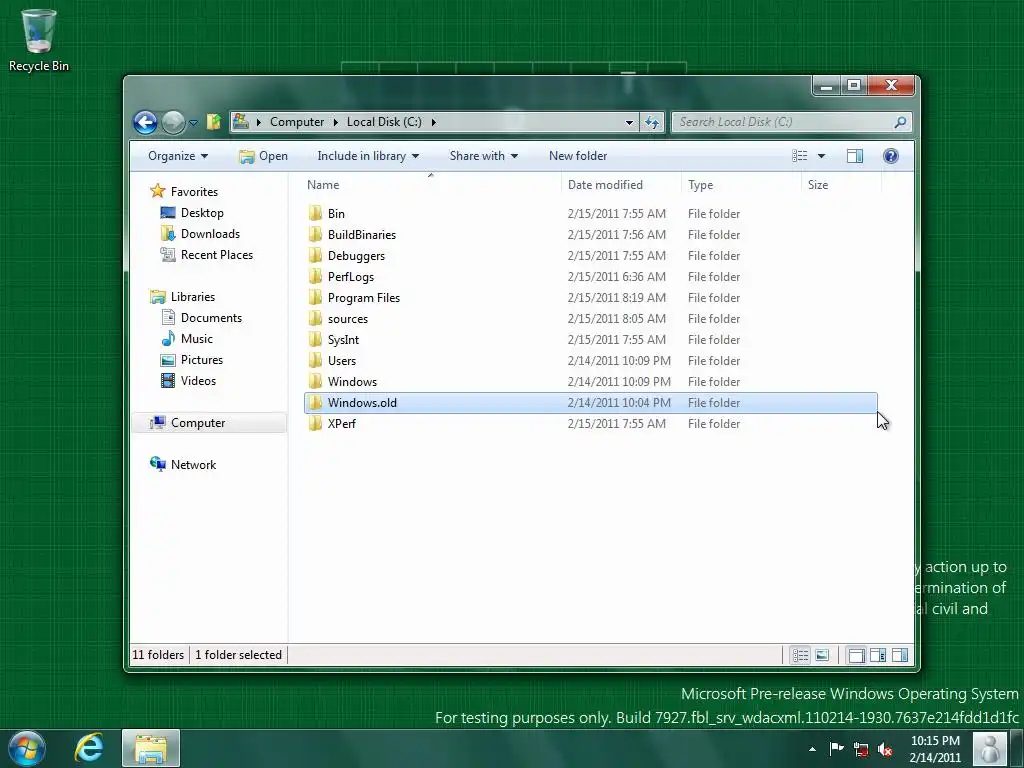
Task: Select the Users folder
Action: (x=342, y=360)
